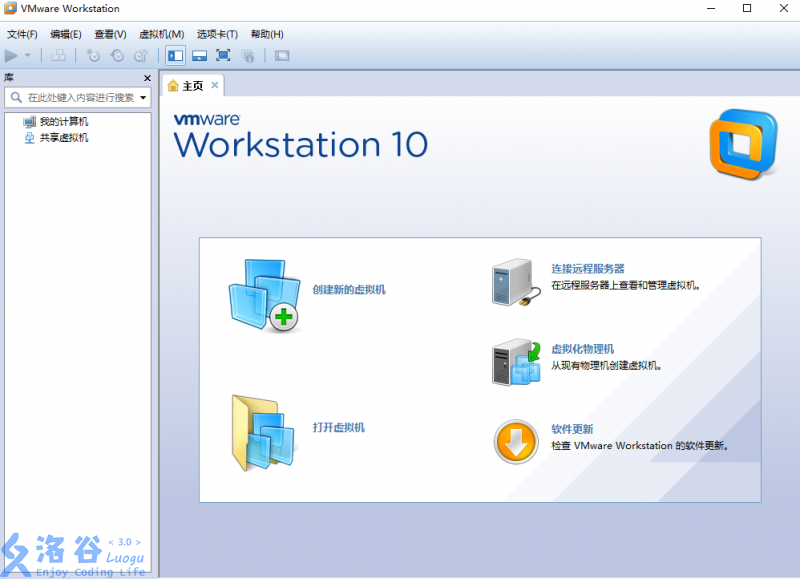Click the Unity mode toolbar icon

(x=248, y=56)
